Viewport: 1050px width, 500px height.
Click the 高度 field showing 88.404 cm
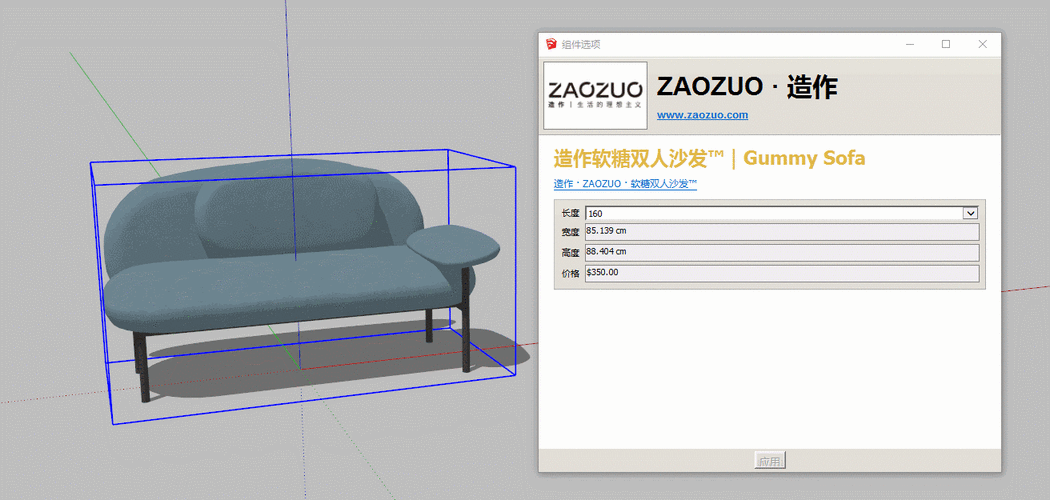click(x=782, y=252)
